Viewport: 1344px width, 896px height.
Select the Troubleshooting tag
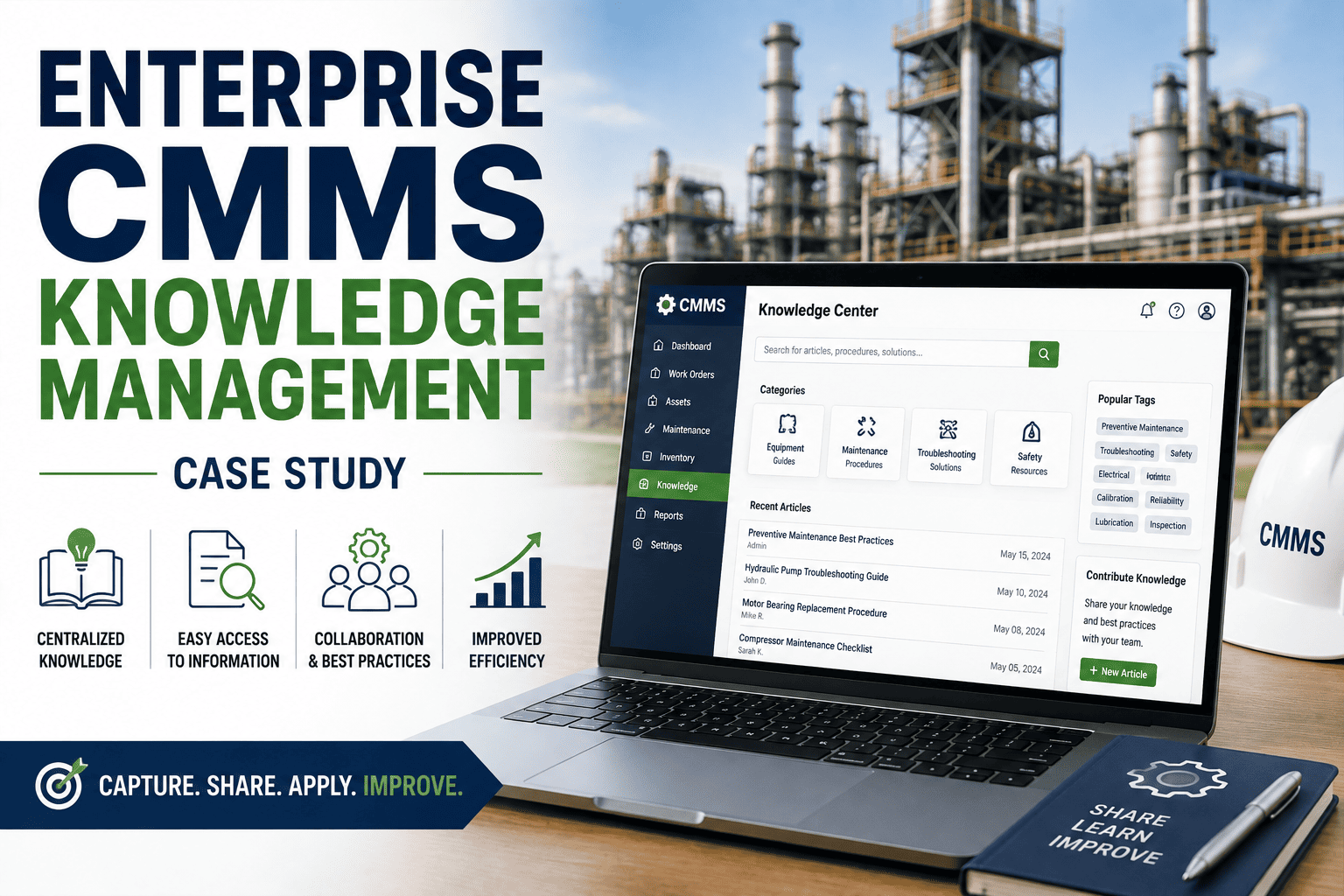point(1127,451)
